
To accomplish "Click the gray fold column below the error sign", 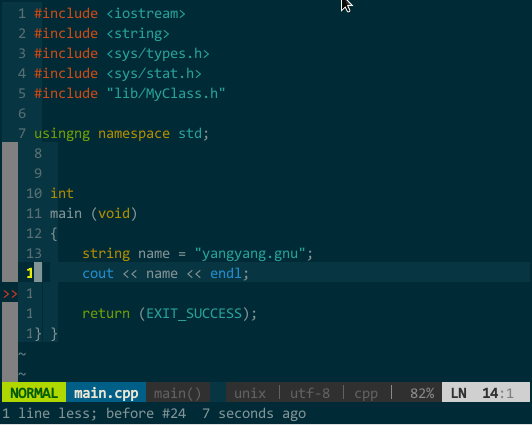I will [10, 342].
